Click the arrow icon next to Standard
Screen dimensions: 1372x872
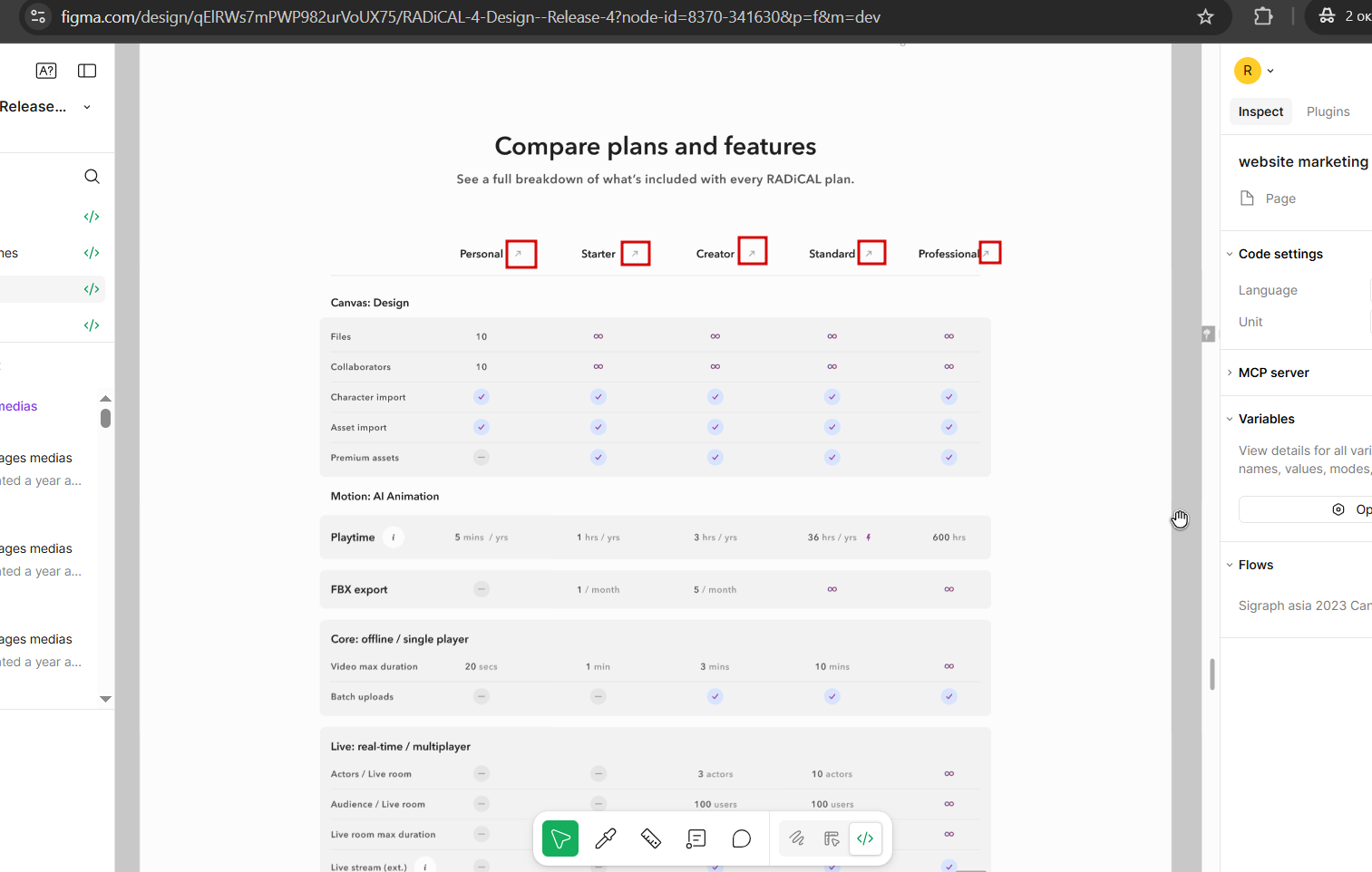(870, 253)
